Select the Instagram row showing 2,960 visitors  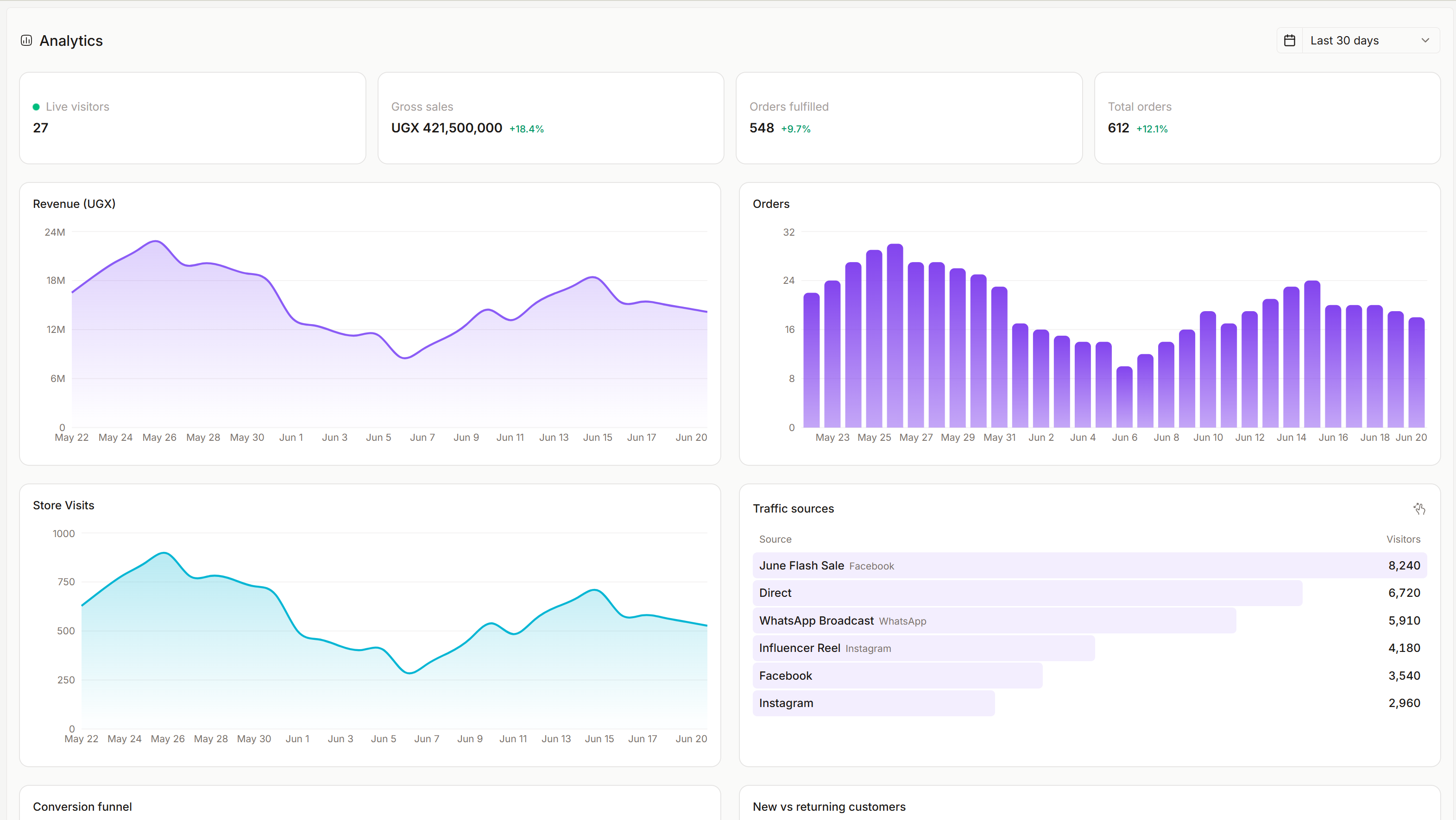point(1090,703)
